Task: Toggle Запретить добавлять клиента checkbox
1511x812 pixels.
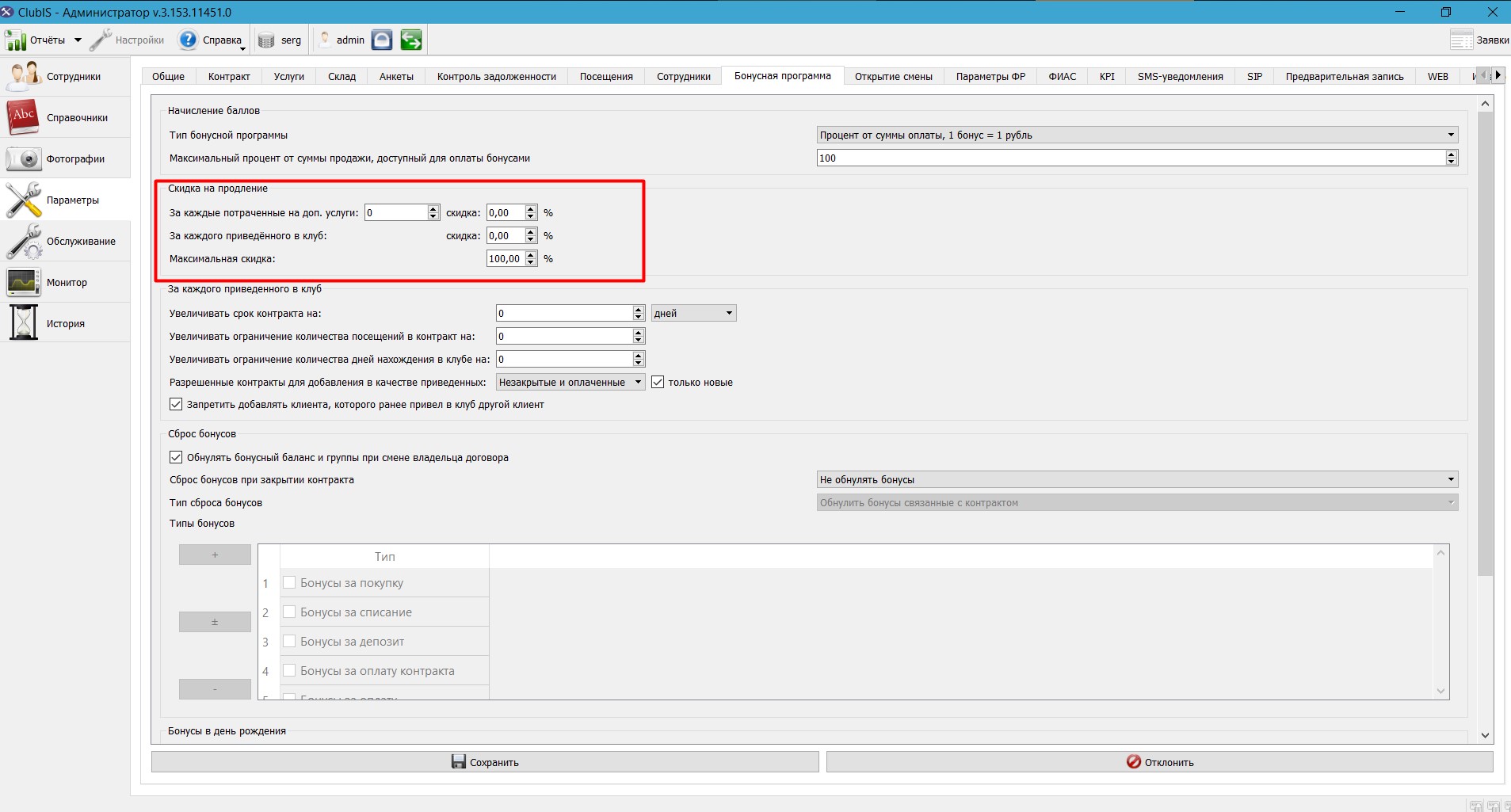Action: coord(176,404)
